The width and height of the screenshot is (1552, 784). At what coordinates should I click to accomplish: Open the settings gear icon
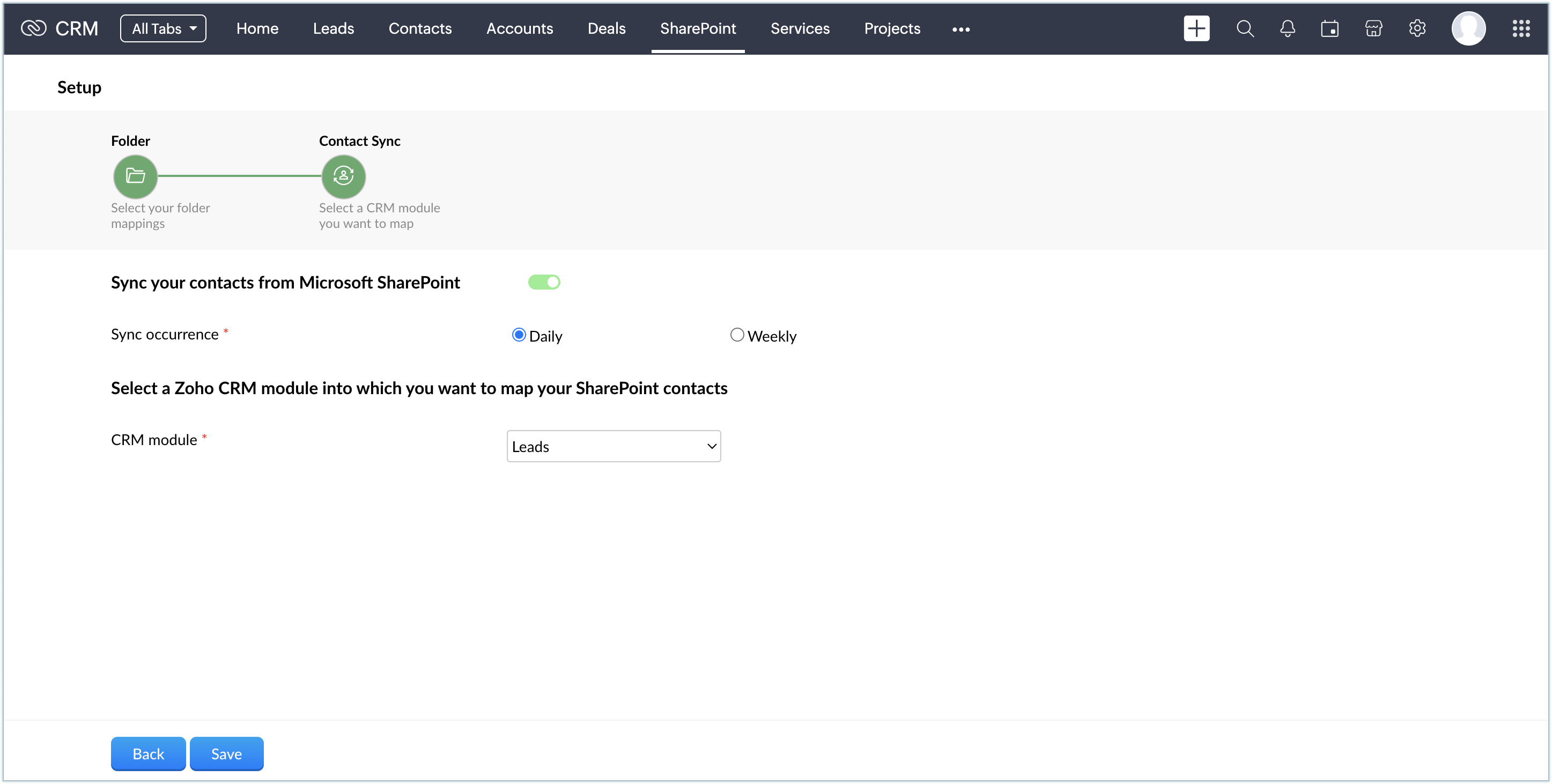(1417, 28)
